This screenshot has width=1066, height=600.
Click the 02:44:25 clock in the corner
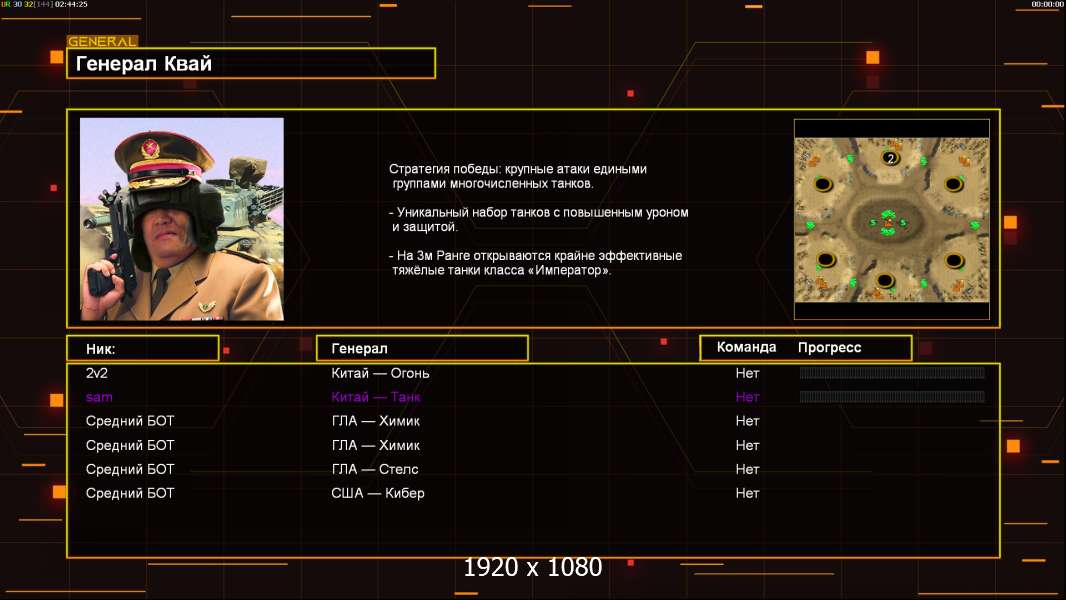pyautogui.click(x=70, y=5)
